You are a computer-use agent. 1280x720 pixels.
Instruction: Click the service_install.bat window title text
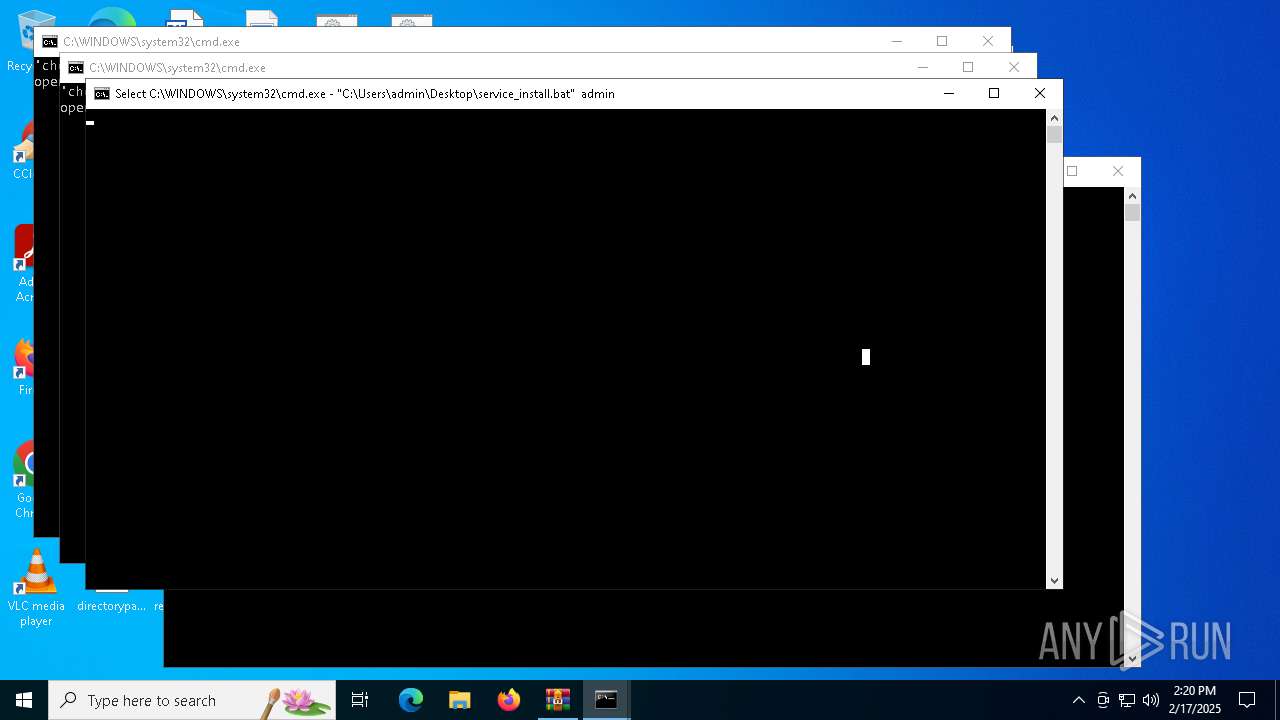coord(364,94)
